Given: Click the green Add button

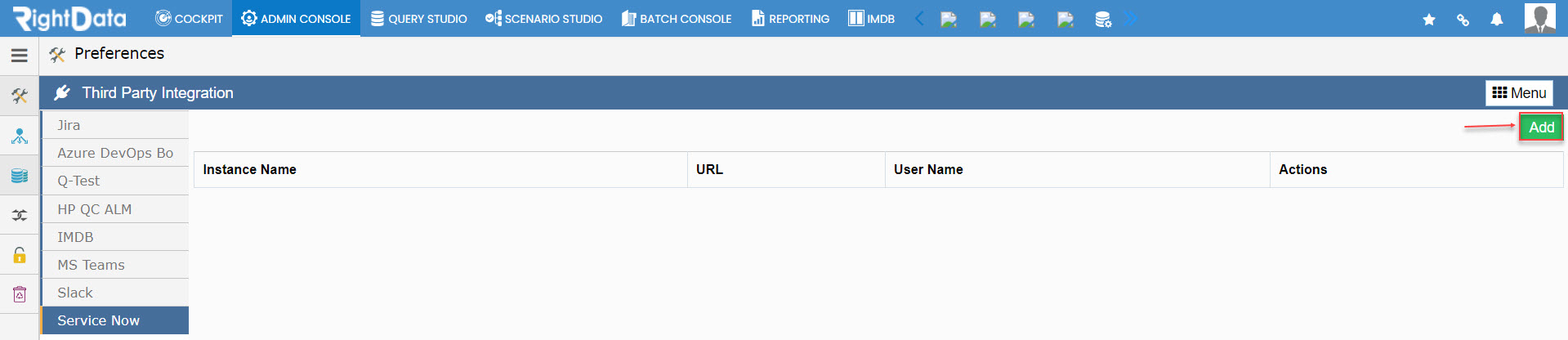Looking at the screenshot, I should coord(1541,127).
